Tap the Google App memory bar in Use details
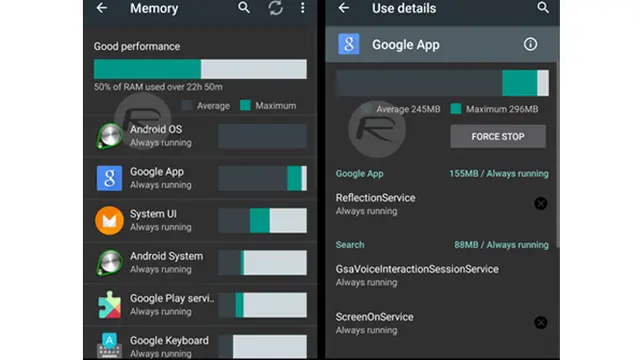This screenshot has height=360, width=640. (x=442, y=83)
